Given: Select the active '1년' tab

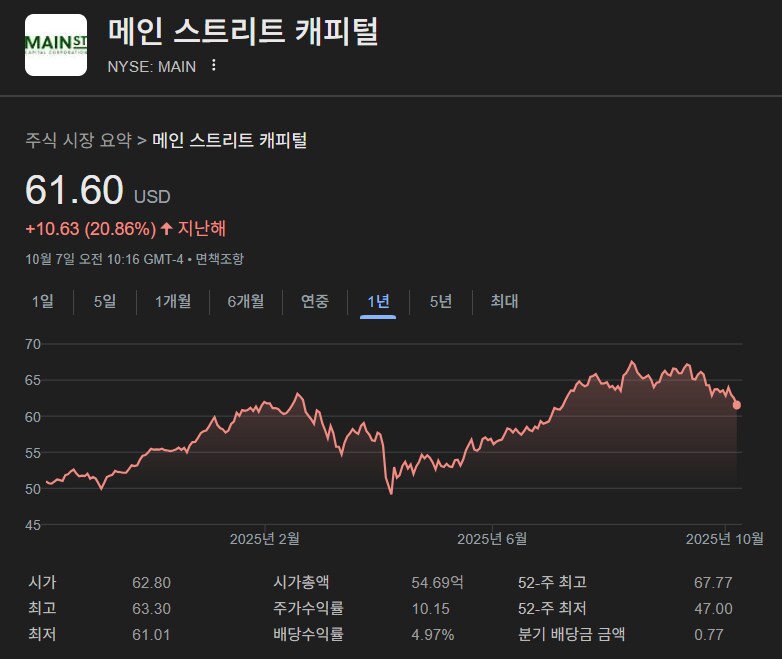Looking at the screenshot, I should click(378, 302).
